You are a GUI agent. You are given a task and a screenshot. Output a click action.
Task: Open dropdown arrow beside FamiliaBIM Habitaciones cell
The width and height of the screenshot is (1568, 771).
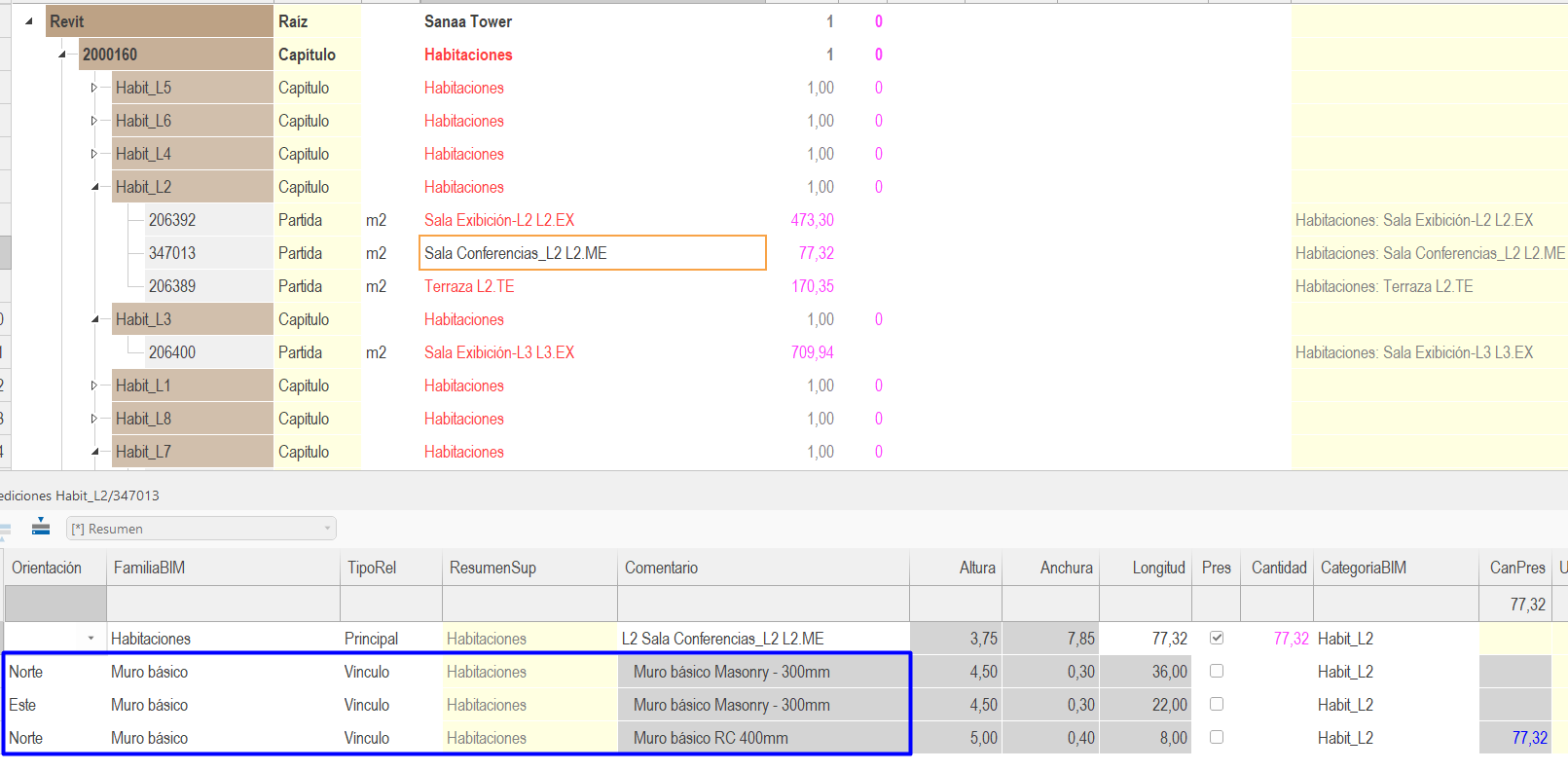click(91, 639)
